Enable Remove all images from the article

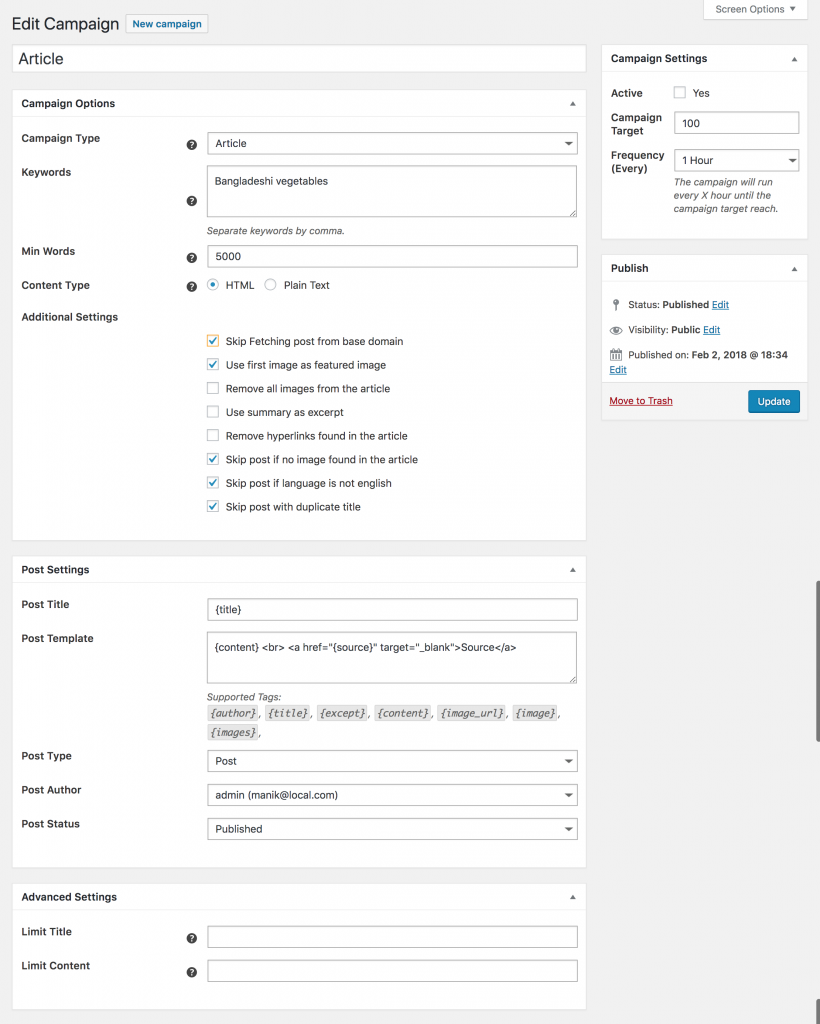tap(213, 388)
